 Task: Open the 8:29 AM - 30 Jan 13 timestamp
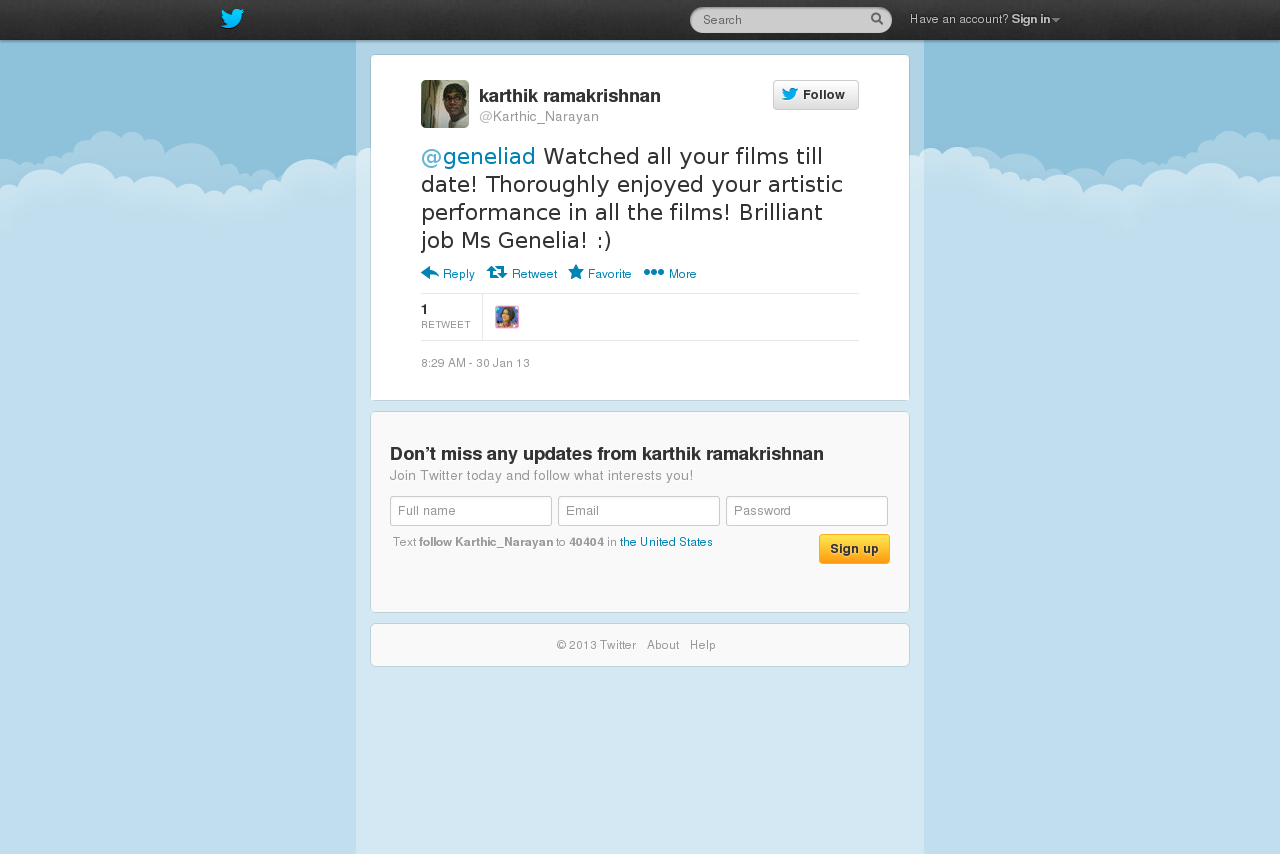[x=475, y=363]
